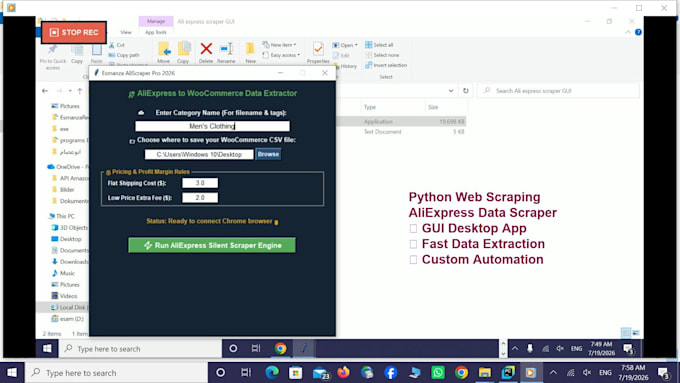The height and width of the screenshot is (383, 680).
Task: Click the save path field showing C:\Users\Windows 10\Desktop
Action: [x=199, y=154]
